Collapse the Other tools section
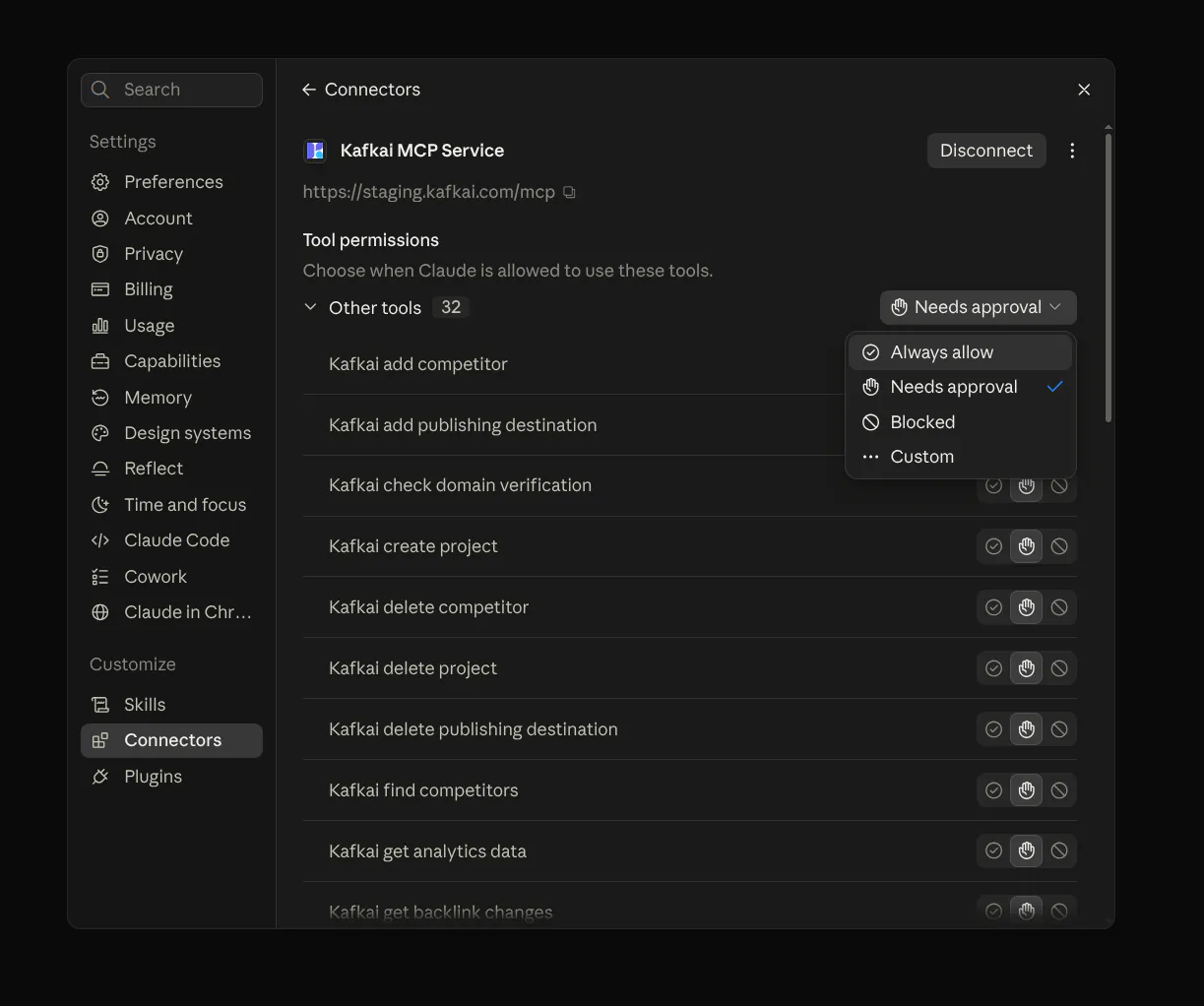This screenshot has width=1204, height=1006. pos(310,307)
